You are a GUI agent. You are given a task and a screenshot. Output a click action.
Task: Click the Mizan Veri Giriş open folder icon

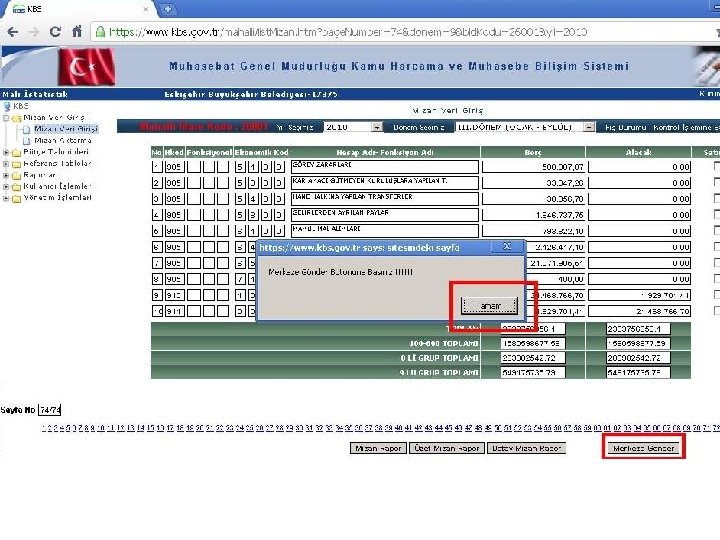click(17, 118)
